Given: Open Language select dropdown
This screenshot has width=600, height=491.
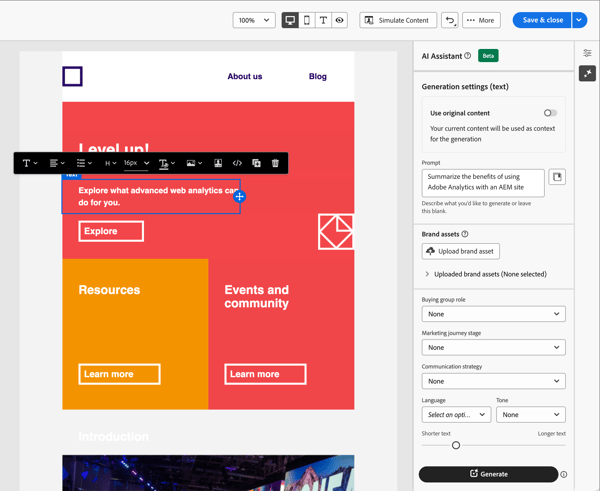Looking at the screenshot, I should [x=456, y=414].
